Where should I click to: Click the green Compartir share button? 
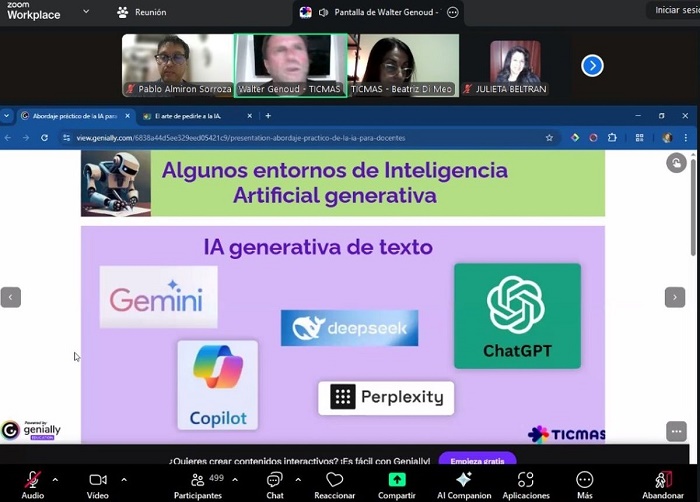click(x=397, y=481)
